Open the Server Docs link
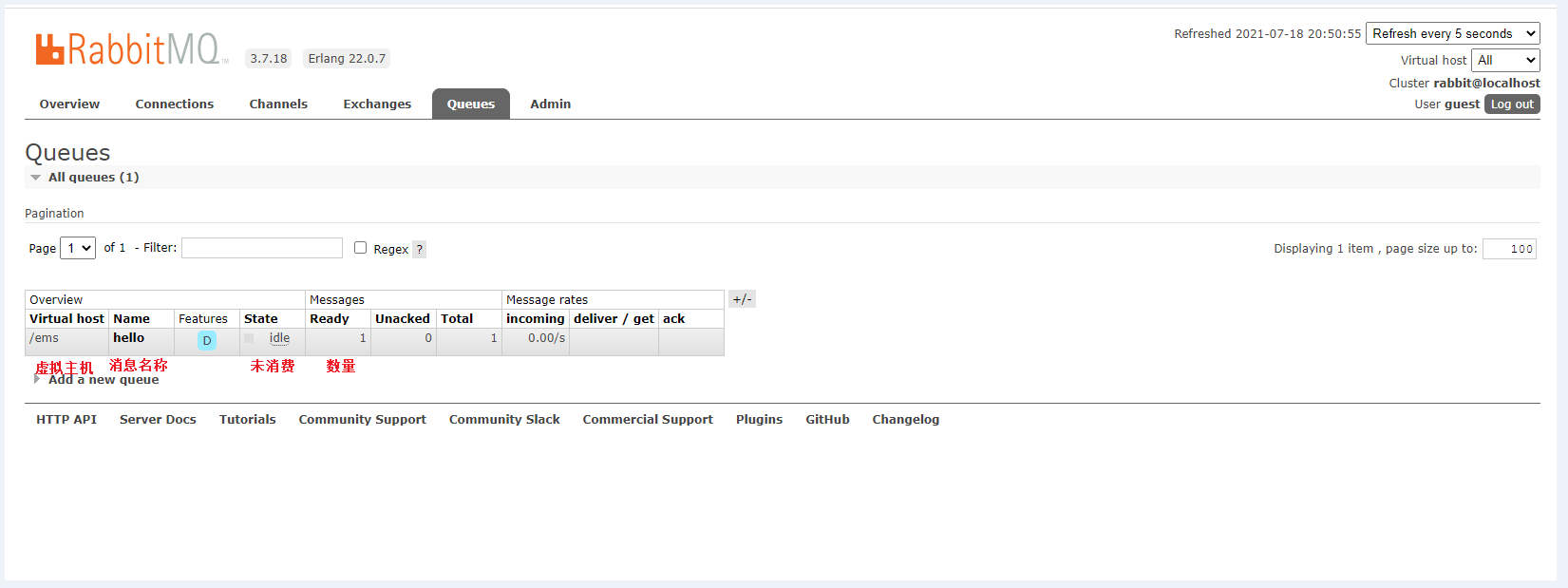Image resolution: width=1568 pixels, height=588 pixels. click(158, 420)
